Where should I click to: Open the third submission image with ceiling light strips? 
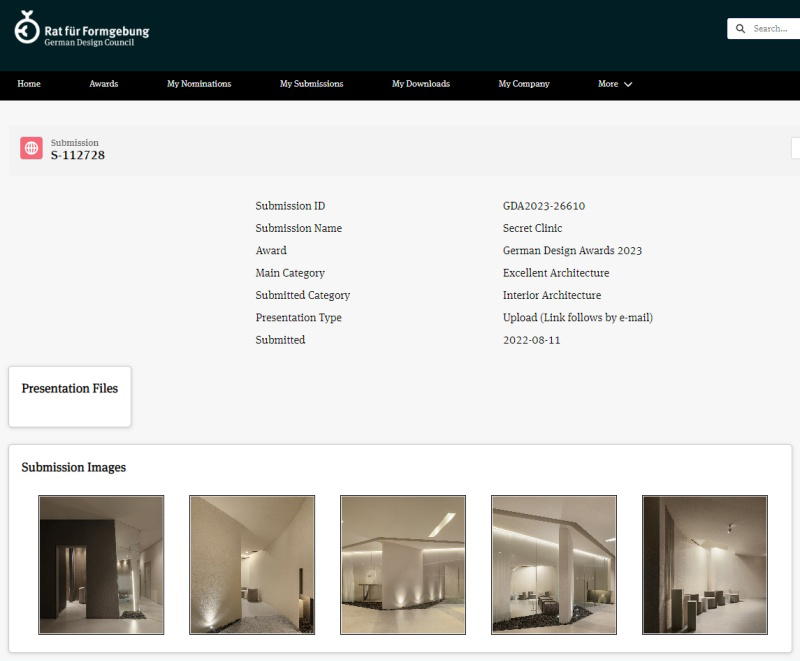403,565
